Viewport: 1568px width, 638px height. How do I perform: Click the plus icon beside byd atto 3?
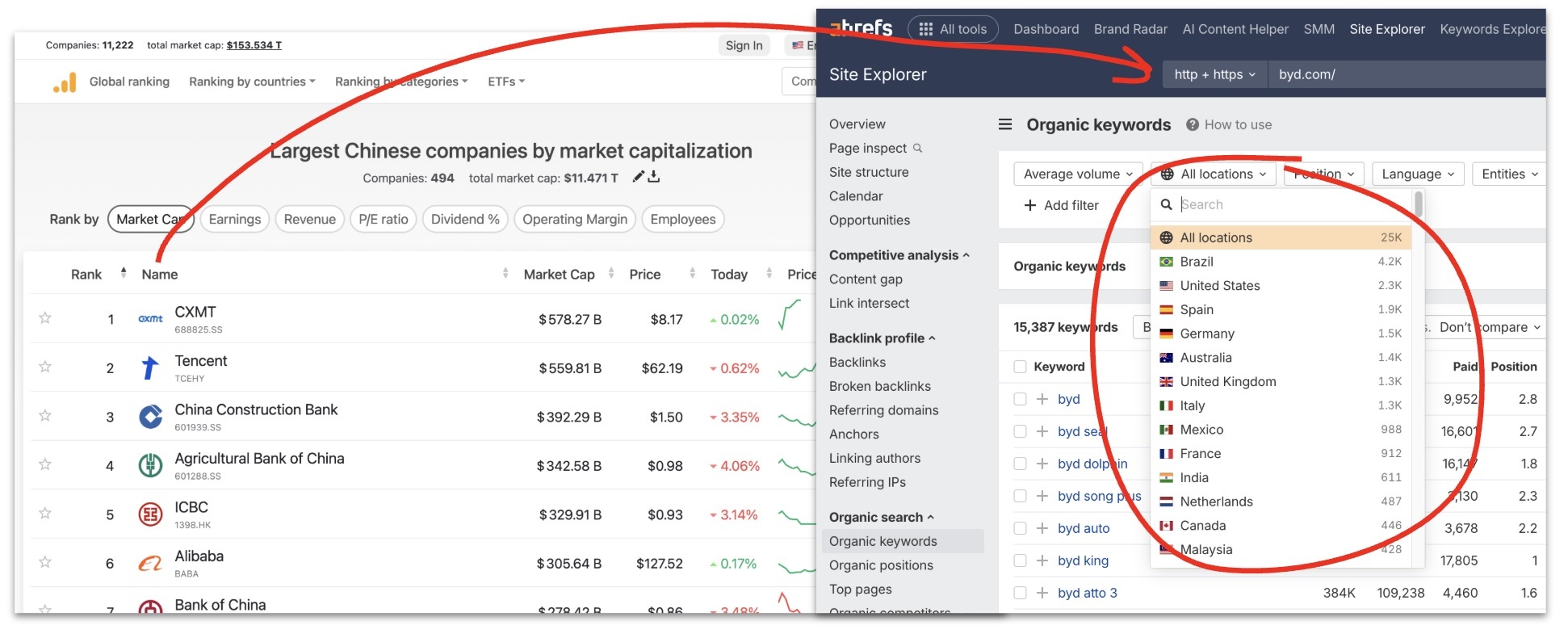(1042, 593)
